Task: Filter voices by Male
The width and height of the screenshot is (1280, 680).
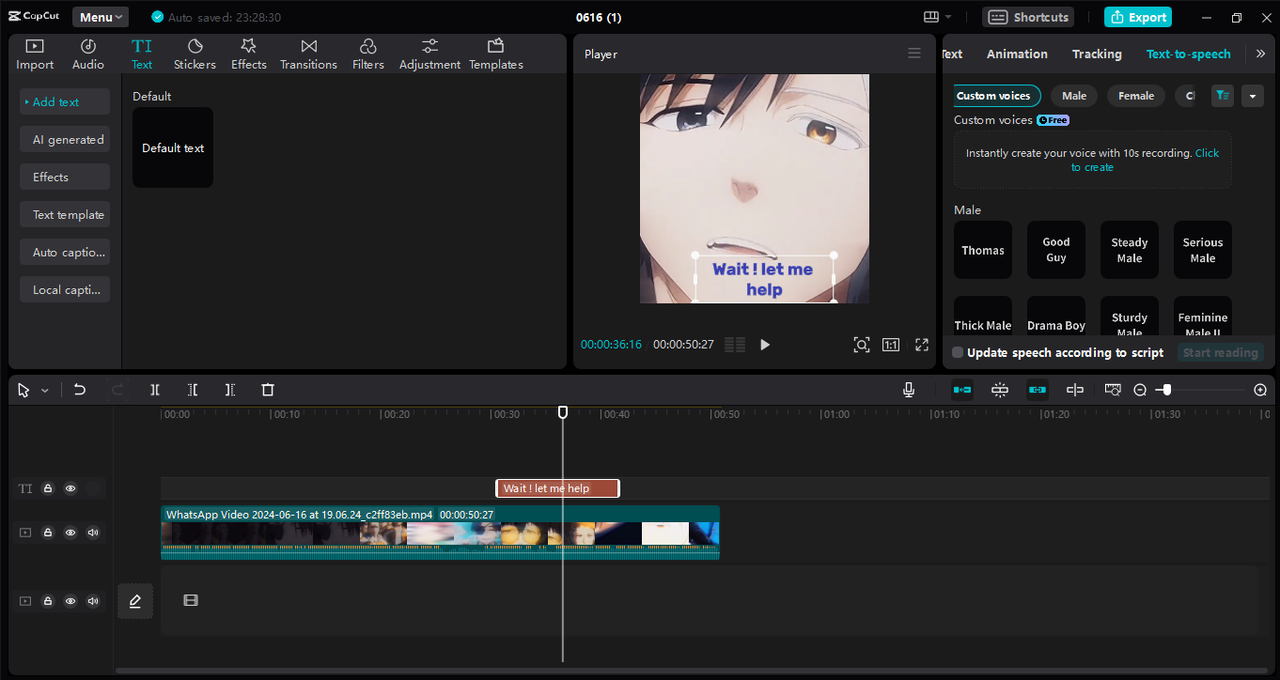Action: point(1074,96)
